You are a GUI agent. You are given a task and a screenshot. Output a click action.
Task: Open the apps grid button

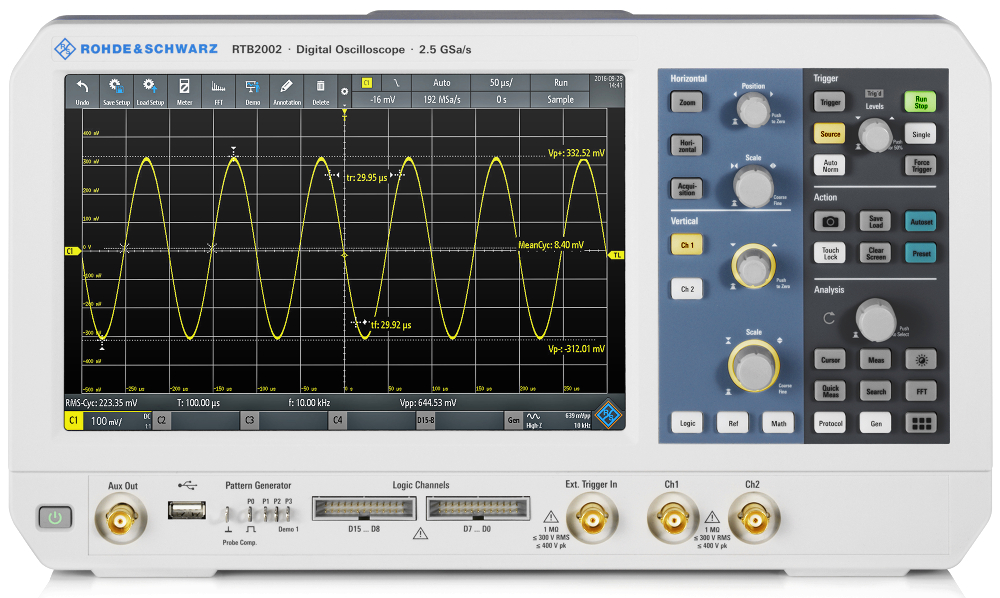[x=922, y=423]
